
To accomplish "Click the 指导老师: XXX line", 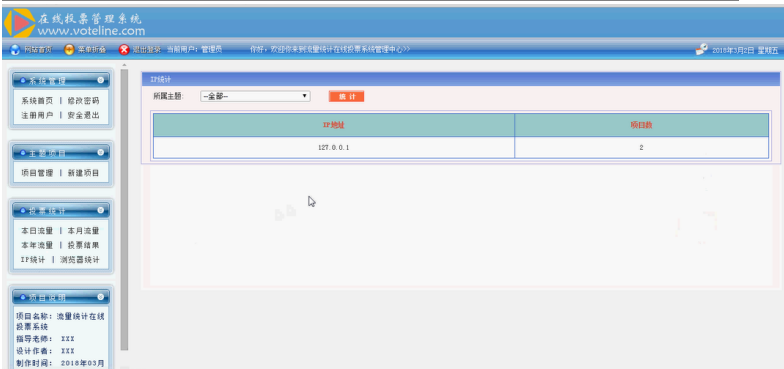I will (46, 339).
